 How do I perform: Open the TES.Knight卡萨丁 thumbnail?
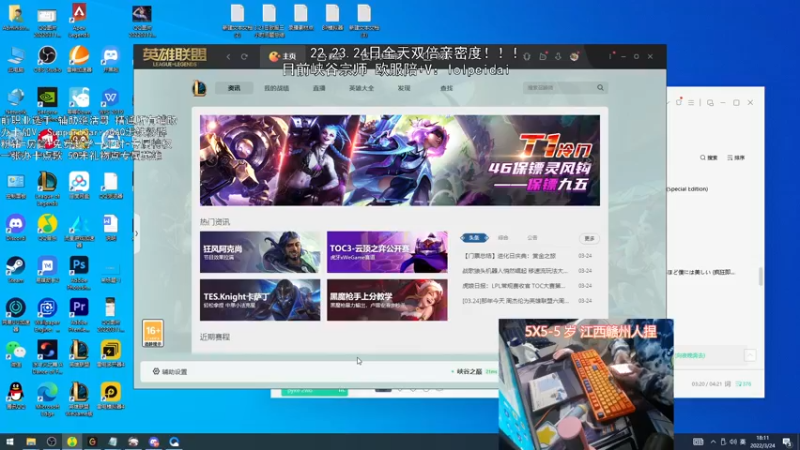[260, 300]
